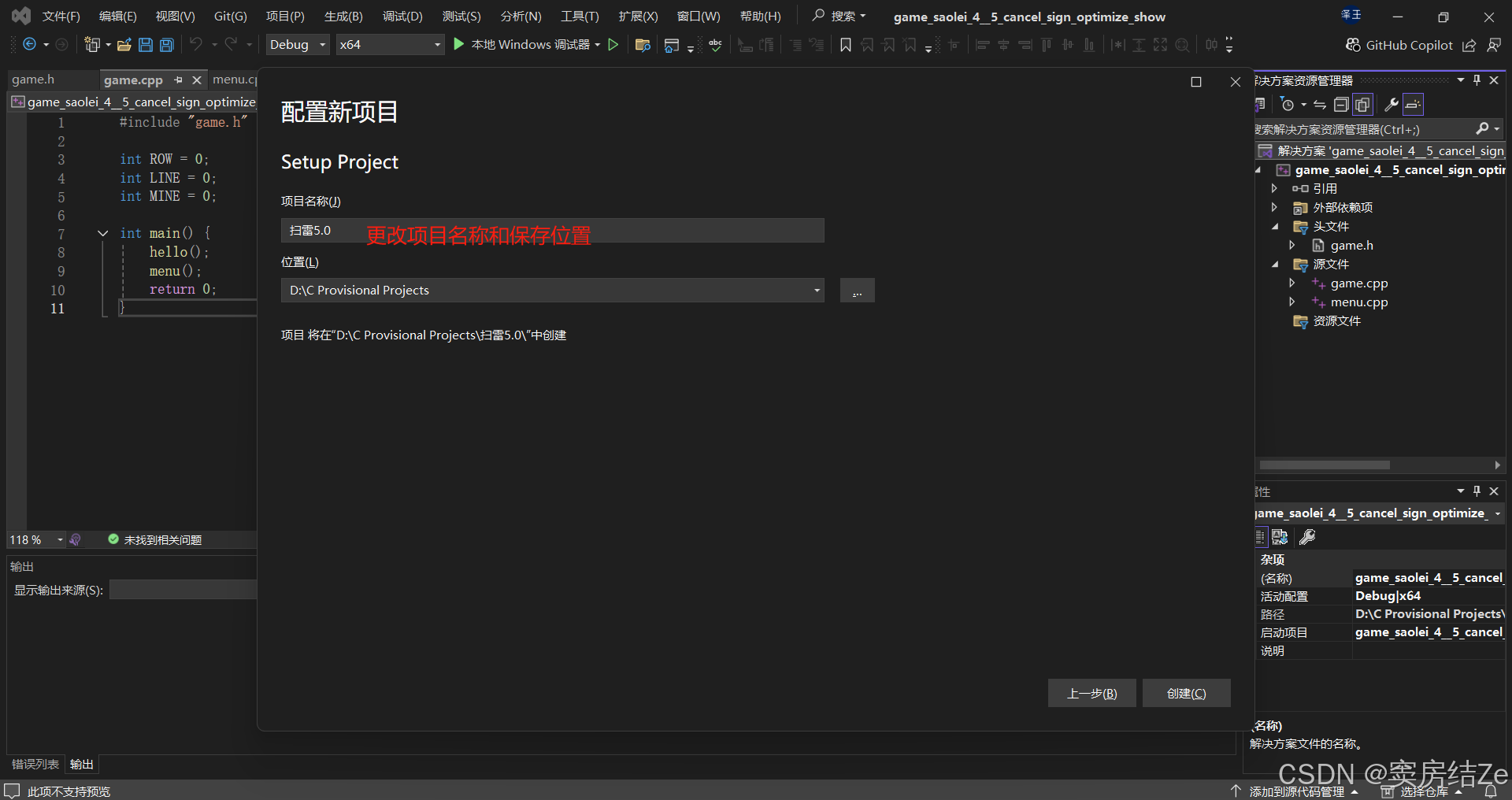Open Solution Explorer properties wrench tool

(1392, 104)
